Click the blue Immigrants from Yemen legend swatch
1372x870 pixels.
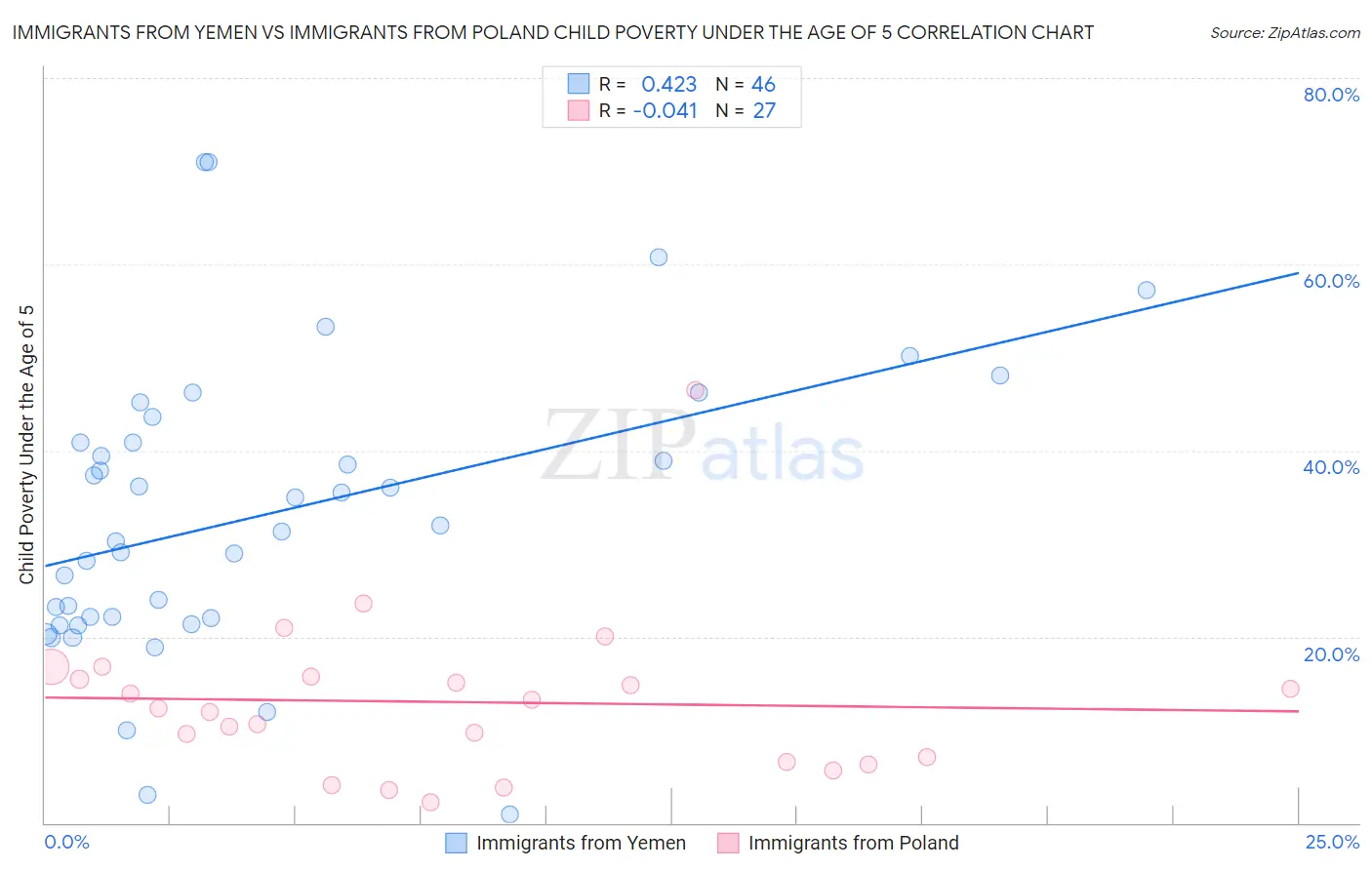[456, 843]
